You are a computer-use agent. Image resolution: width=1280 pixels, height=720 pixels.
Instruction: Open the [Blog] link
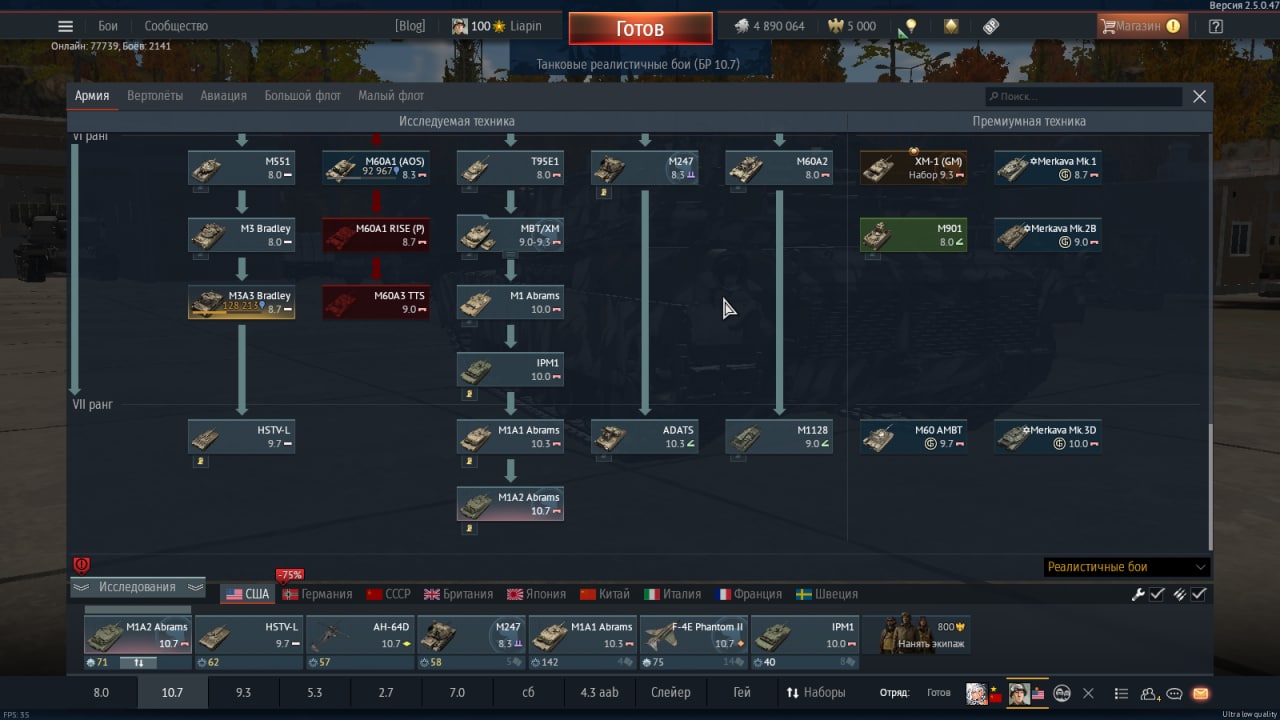coord(410,26)
